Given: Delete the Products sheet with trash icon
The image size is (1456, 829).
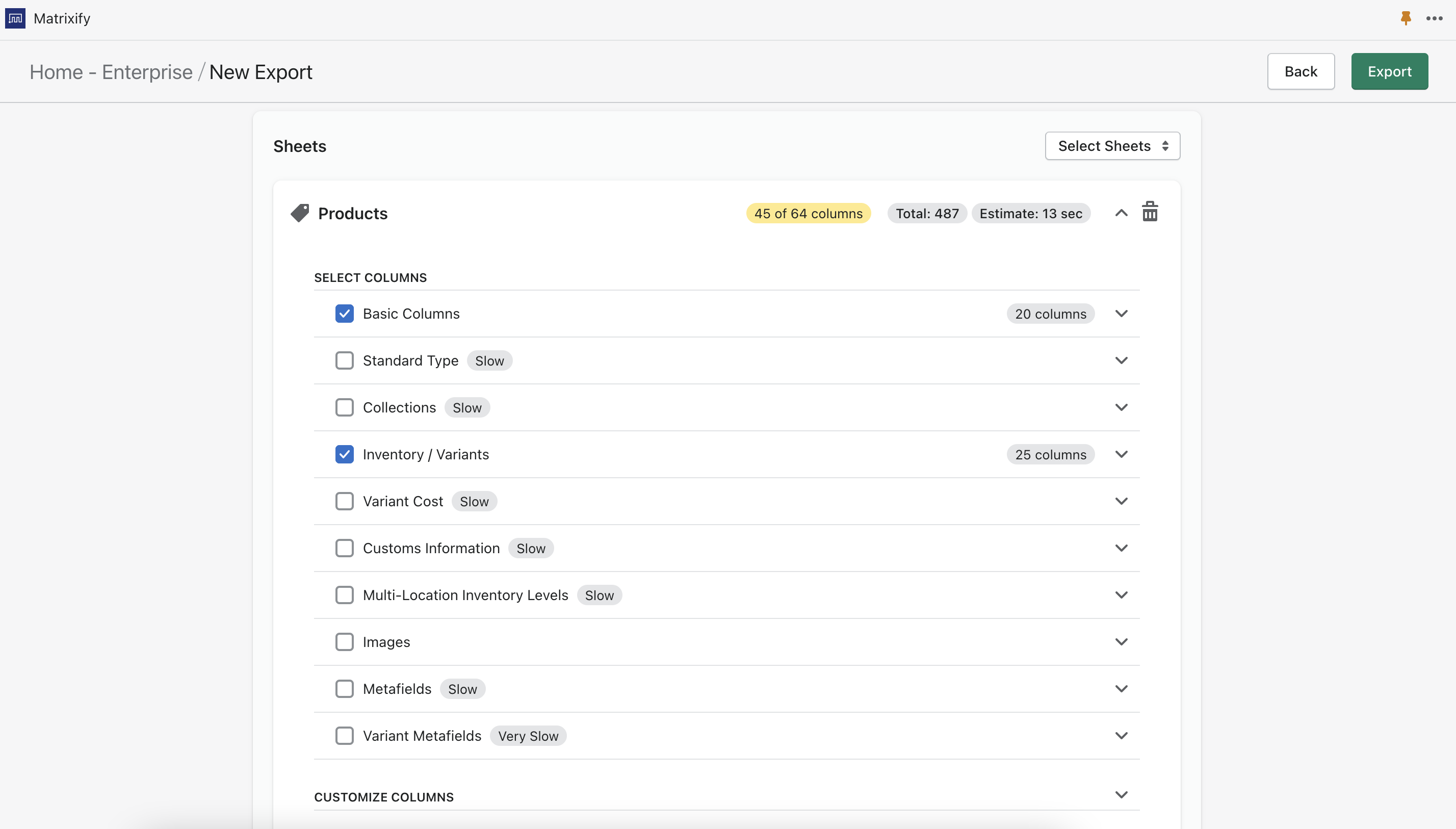Looking at the screenshot, I should pyautogui.click(x=1149, y=212).
